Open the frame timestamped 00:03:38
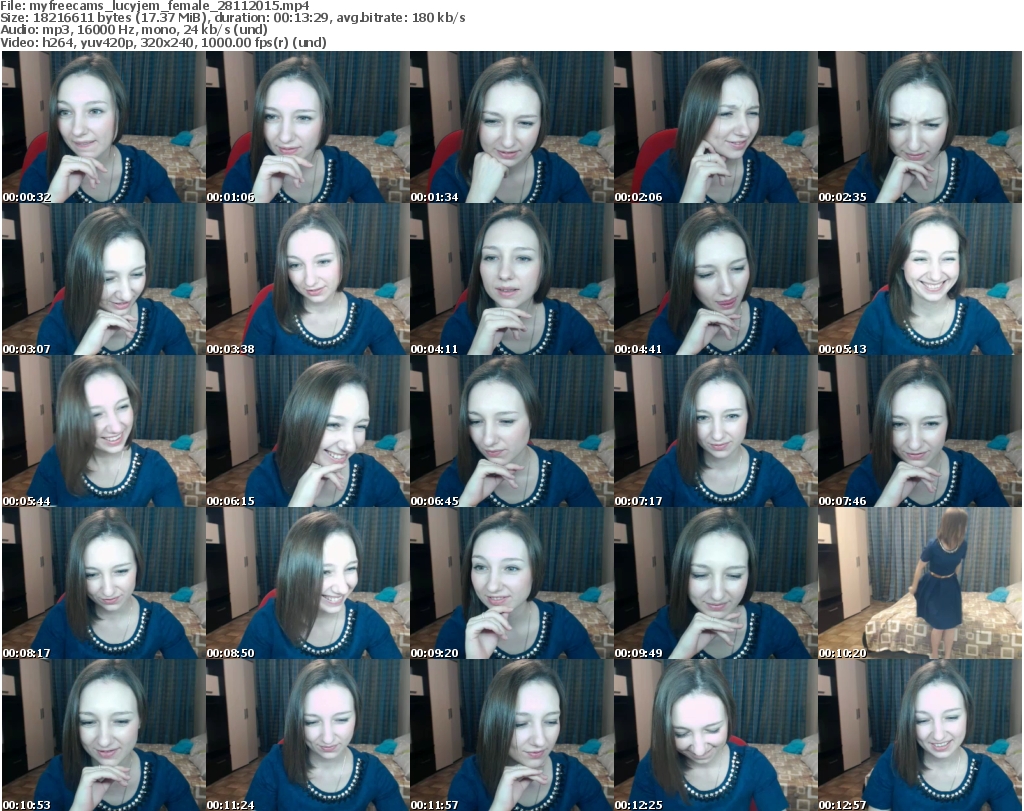1024x811 pixels. pos(308,279)
